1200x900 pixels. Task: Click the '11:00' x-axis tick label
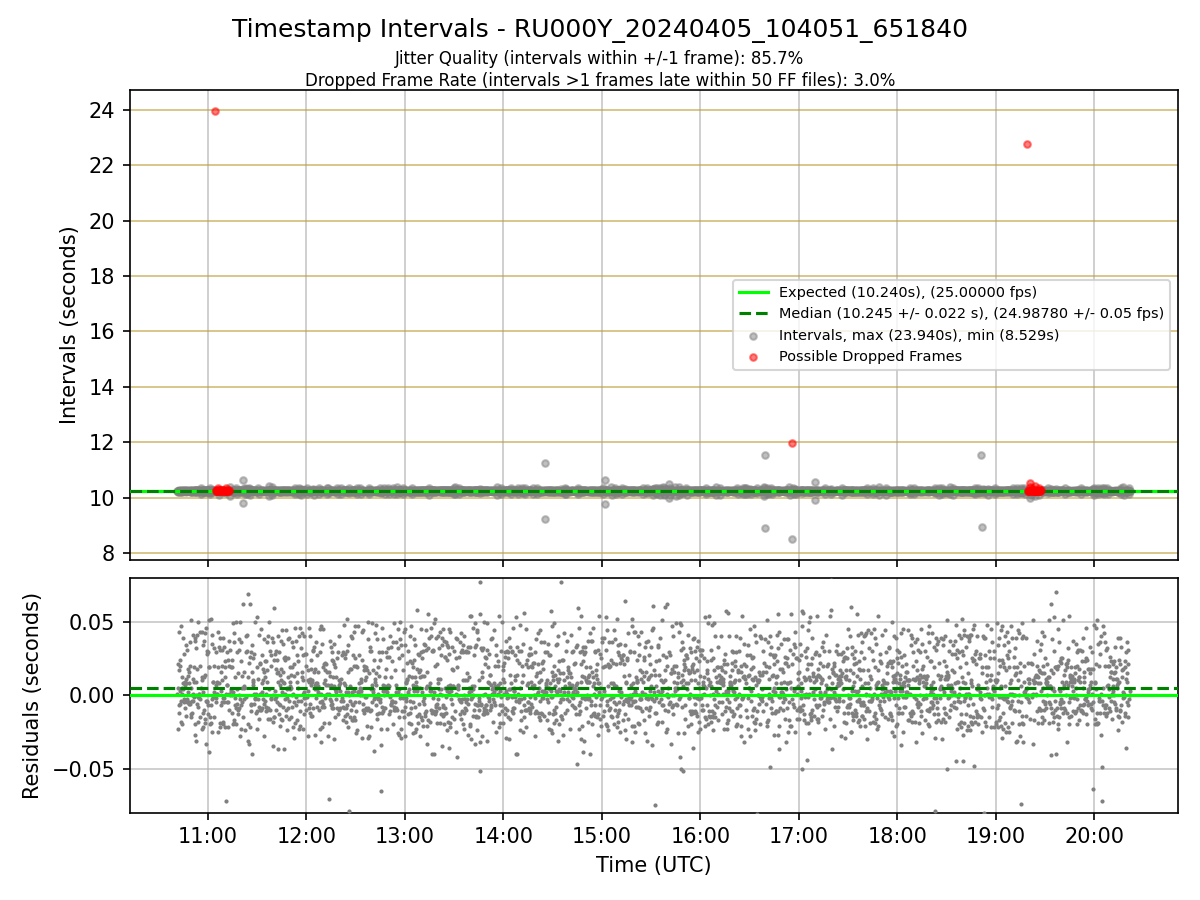(207, 836)
